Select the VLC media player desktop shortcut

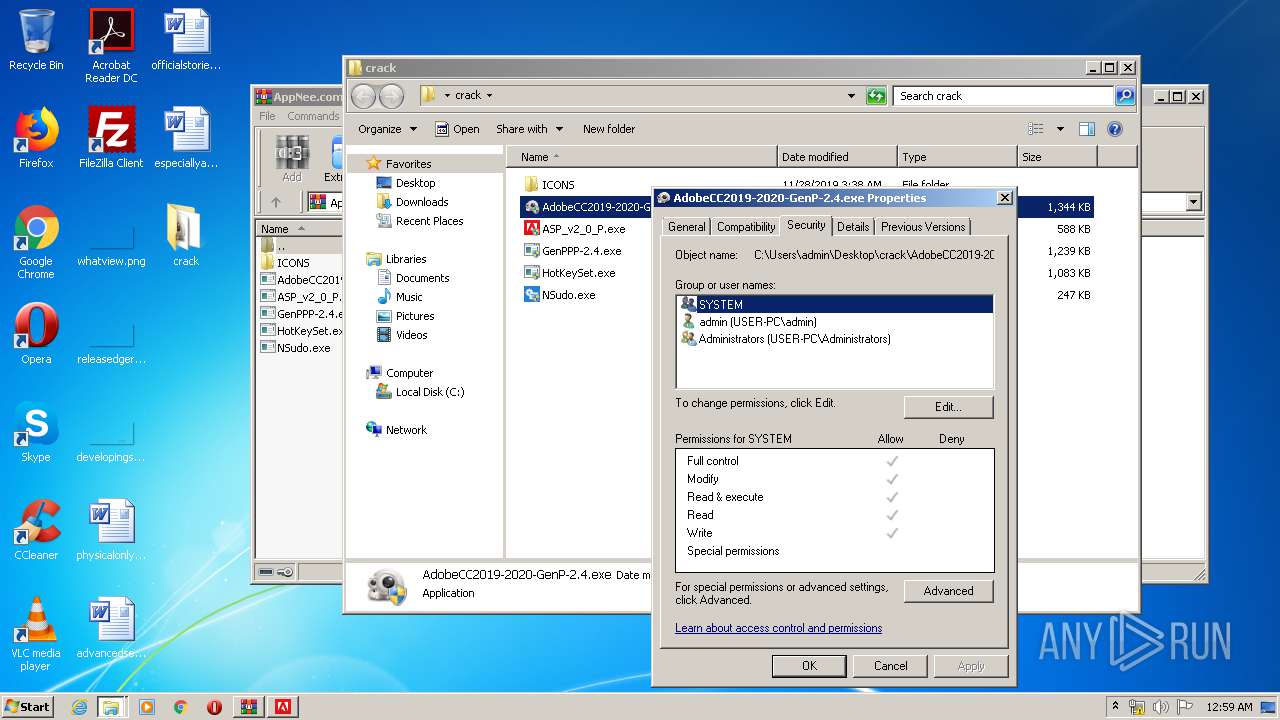click(36, 634)
